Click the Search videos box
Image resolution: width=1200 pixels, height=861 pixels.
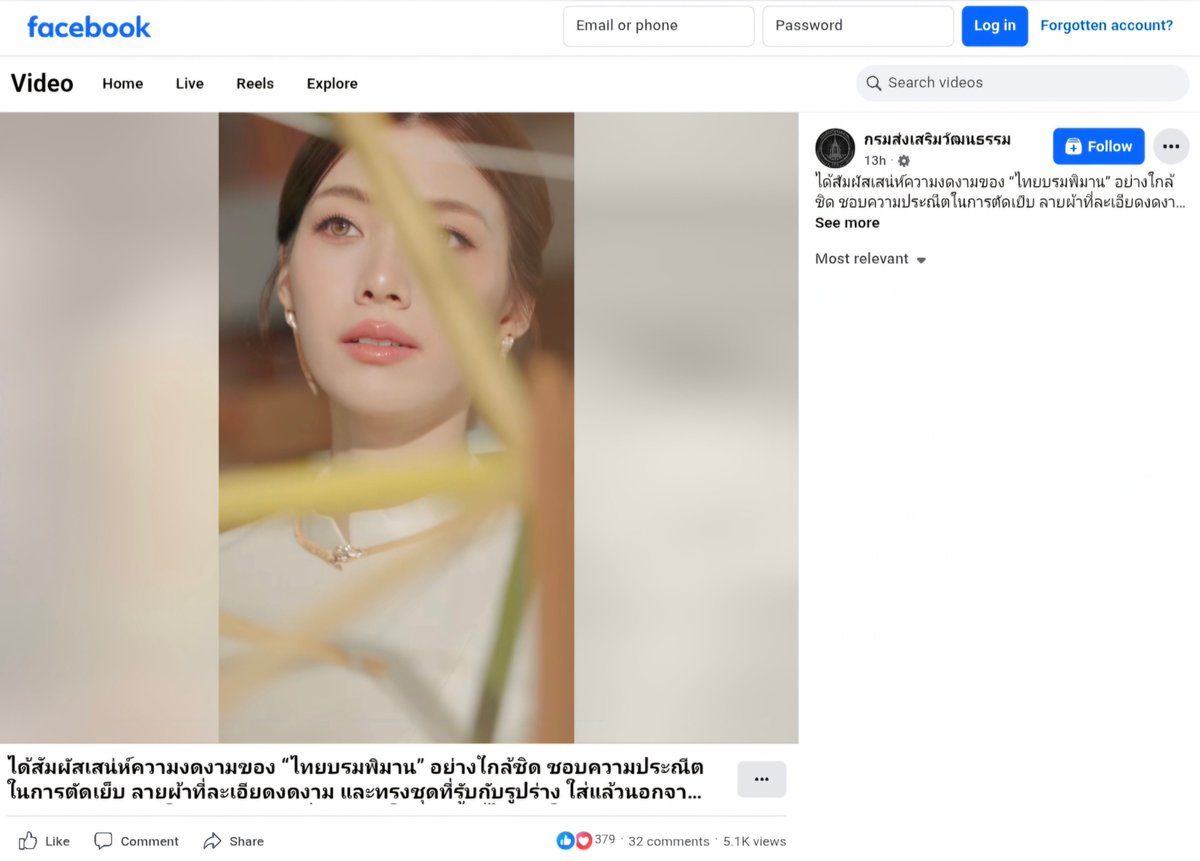coord(1023,83)
